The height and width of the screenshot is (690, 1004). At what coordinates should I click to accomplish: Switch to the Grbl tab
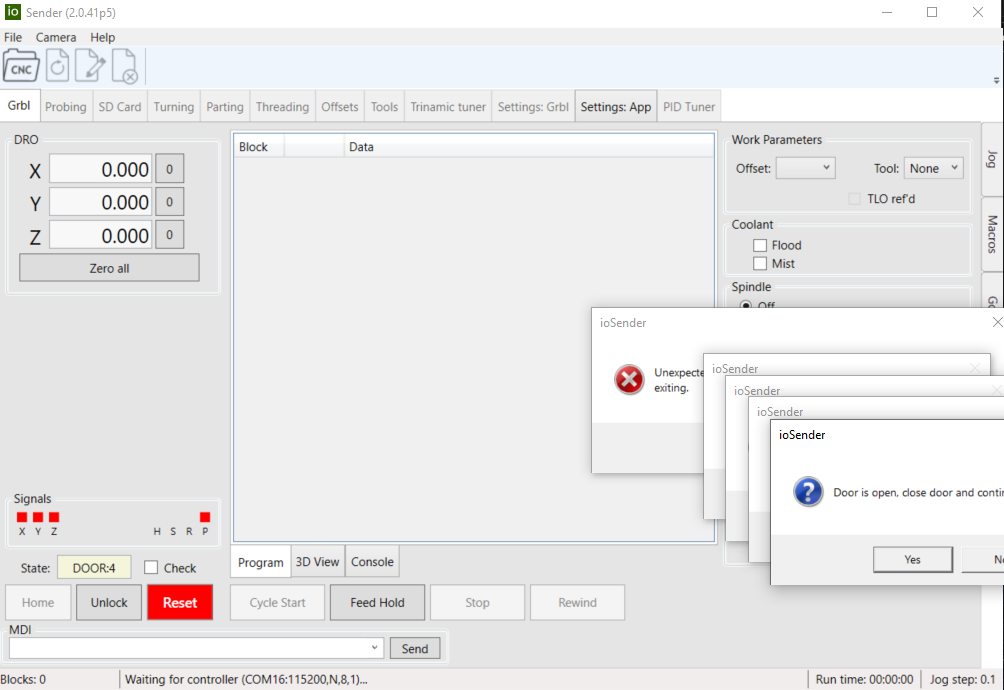(19, 106)
